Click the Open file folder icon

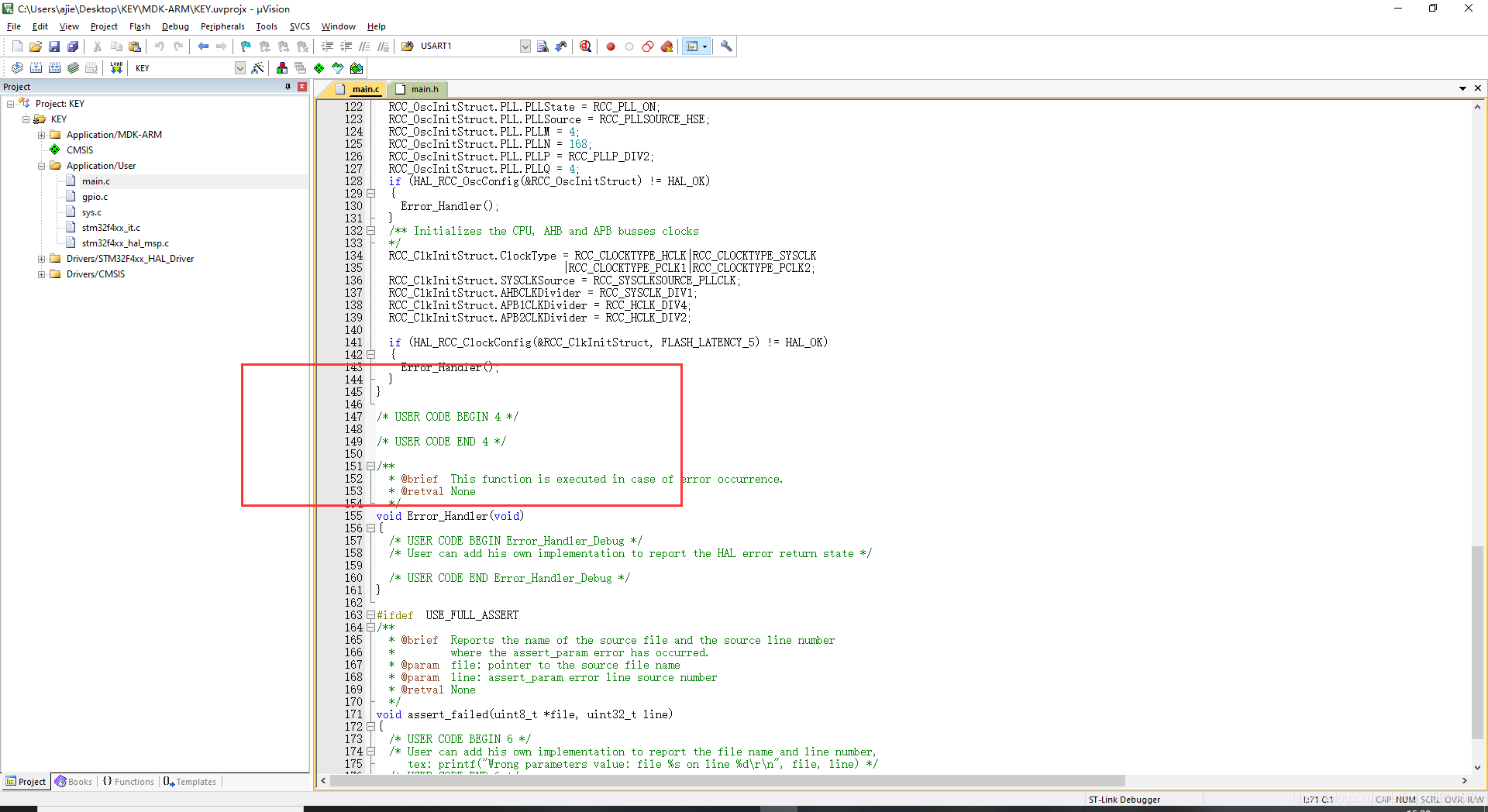(36, 46)
